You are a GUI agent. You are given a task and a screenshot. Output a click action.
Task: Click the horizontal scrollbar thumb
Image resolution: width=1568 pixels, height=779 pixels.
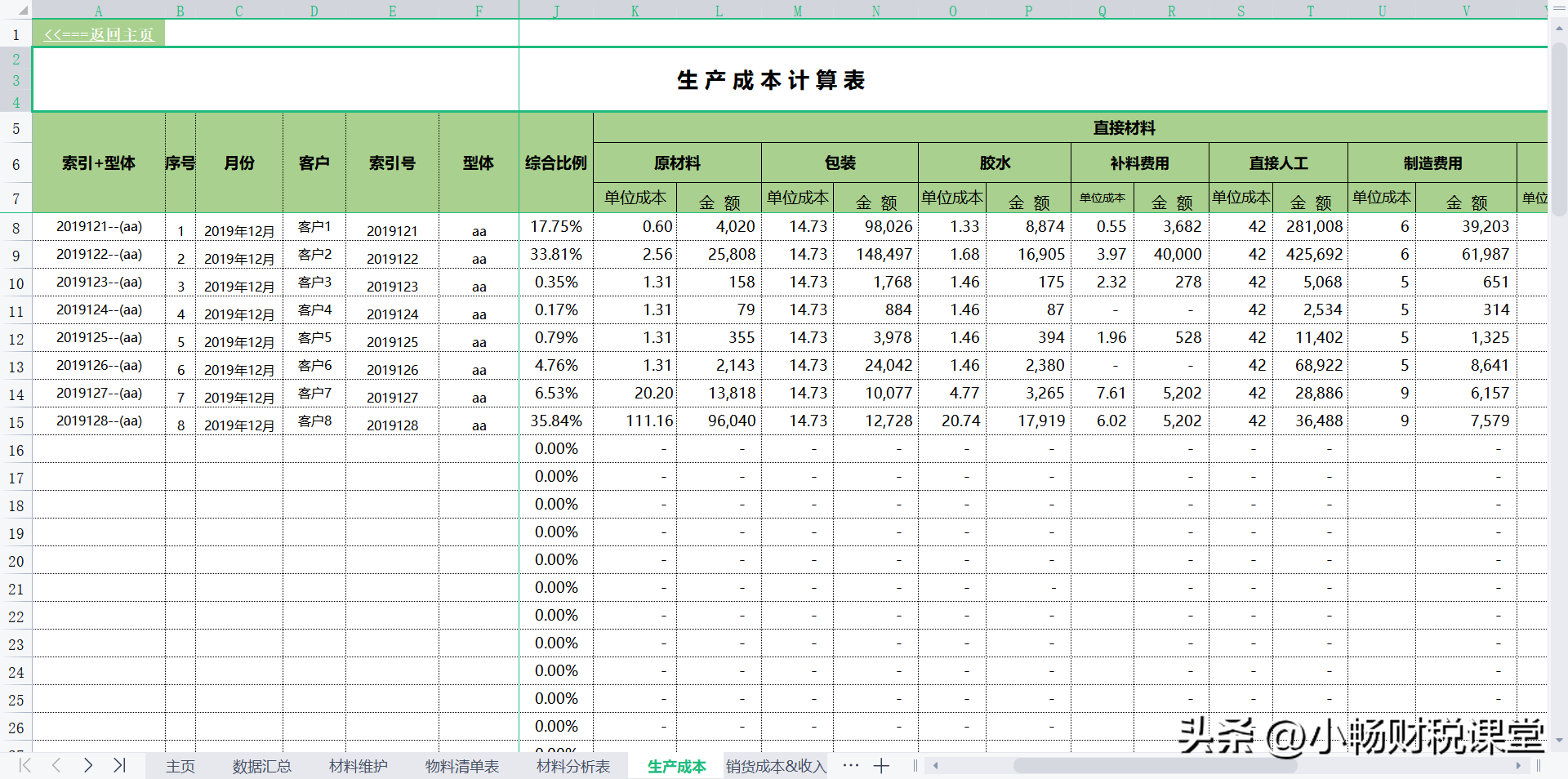click(x=1155, y=766)
